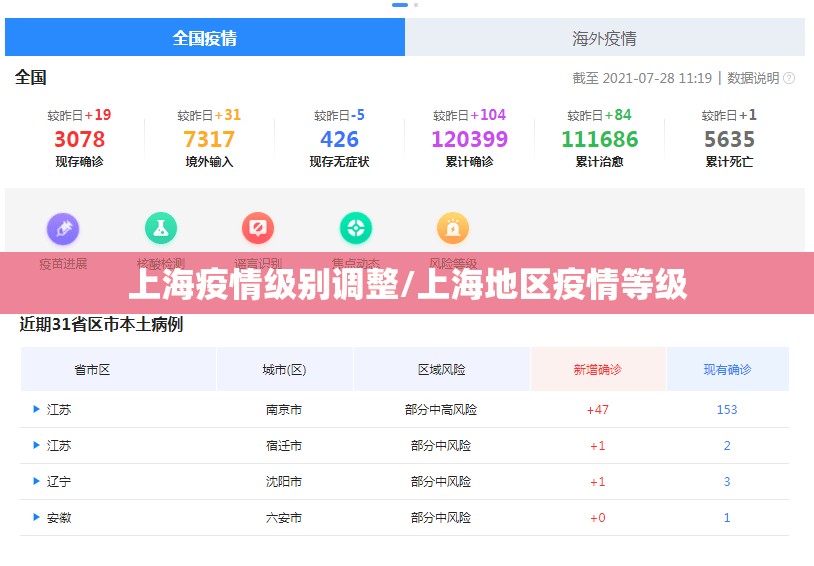This screenshot has height=566, width=814.
Task: Open the 风险等级 orange alarm icon
Action: click(x=452, y=229)
